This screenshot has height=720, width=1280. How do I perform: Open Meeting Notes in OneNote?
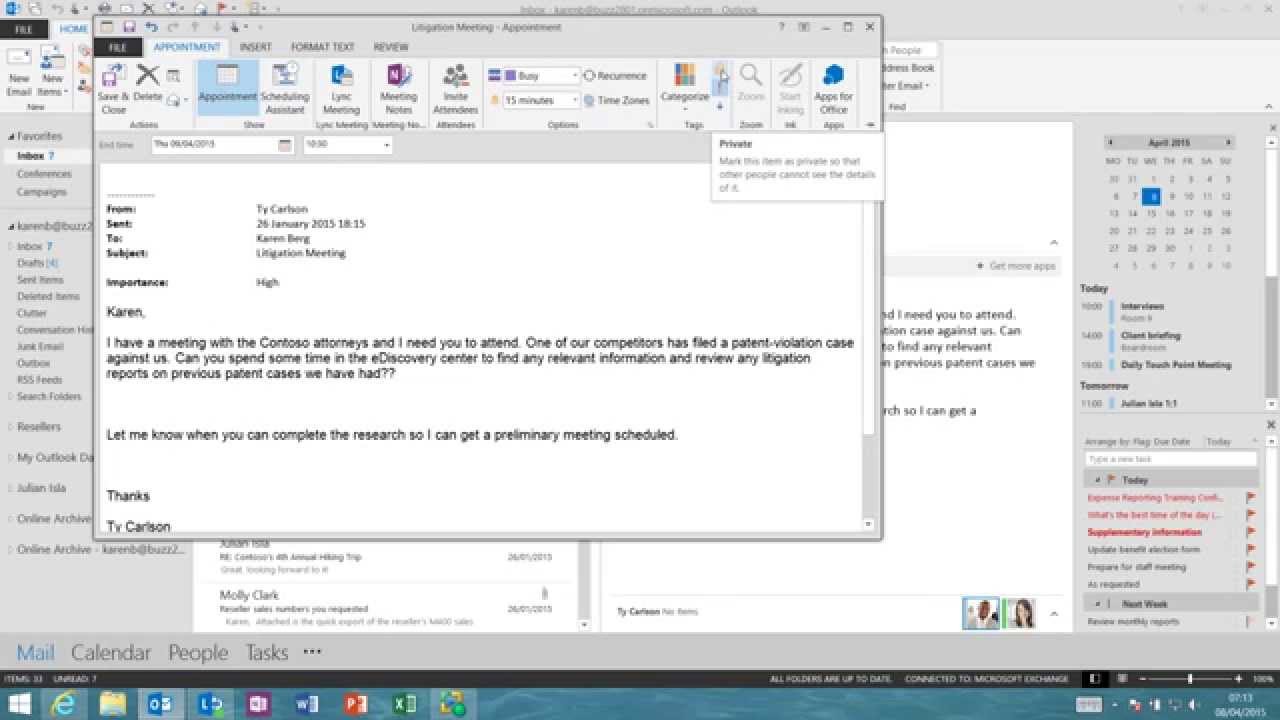point(398,88)
